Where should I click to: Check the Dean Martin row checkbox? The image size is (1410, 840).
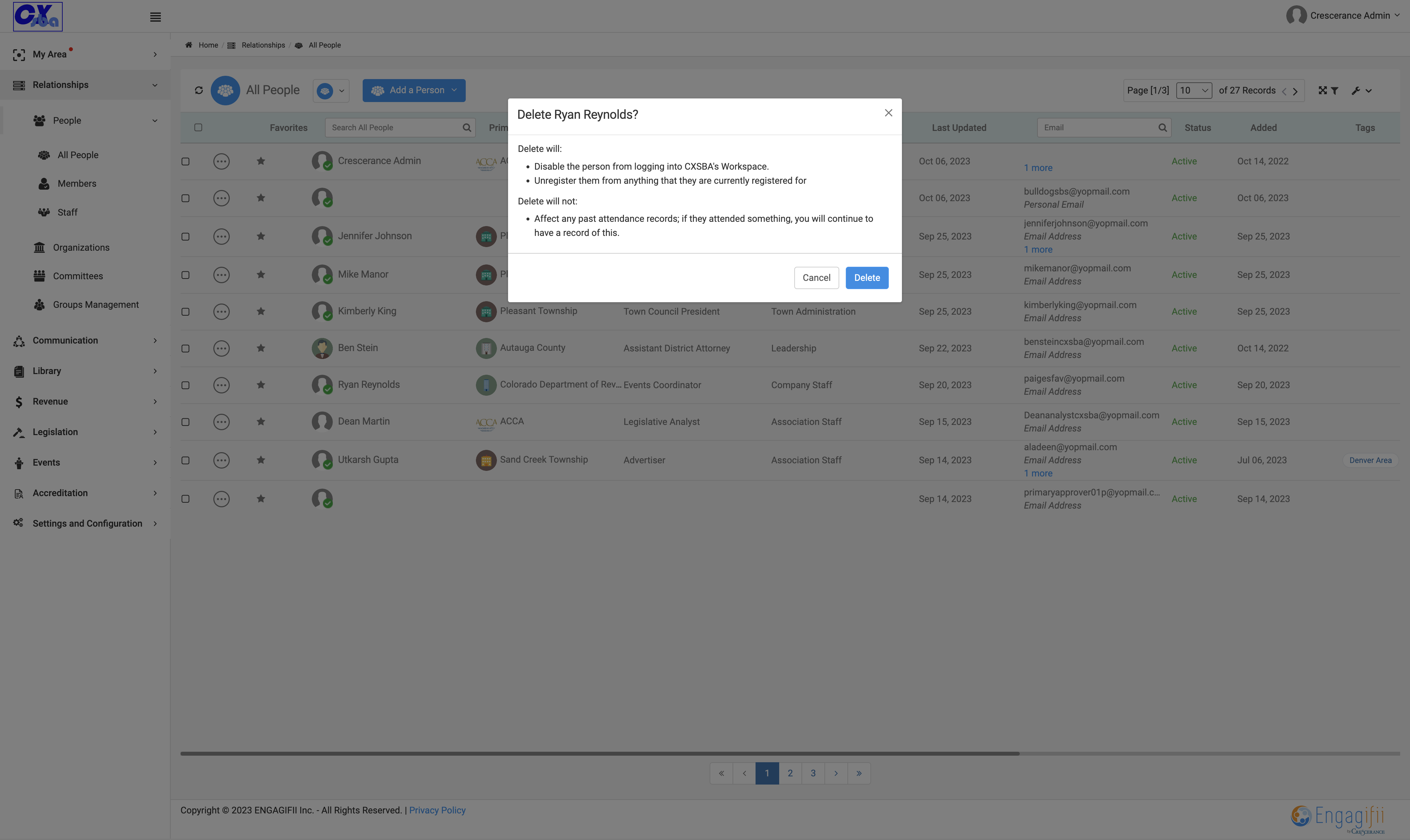(x=185, y=422)
